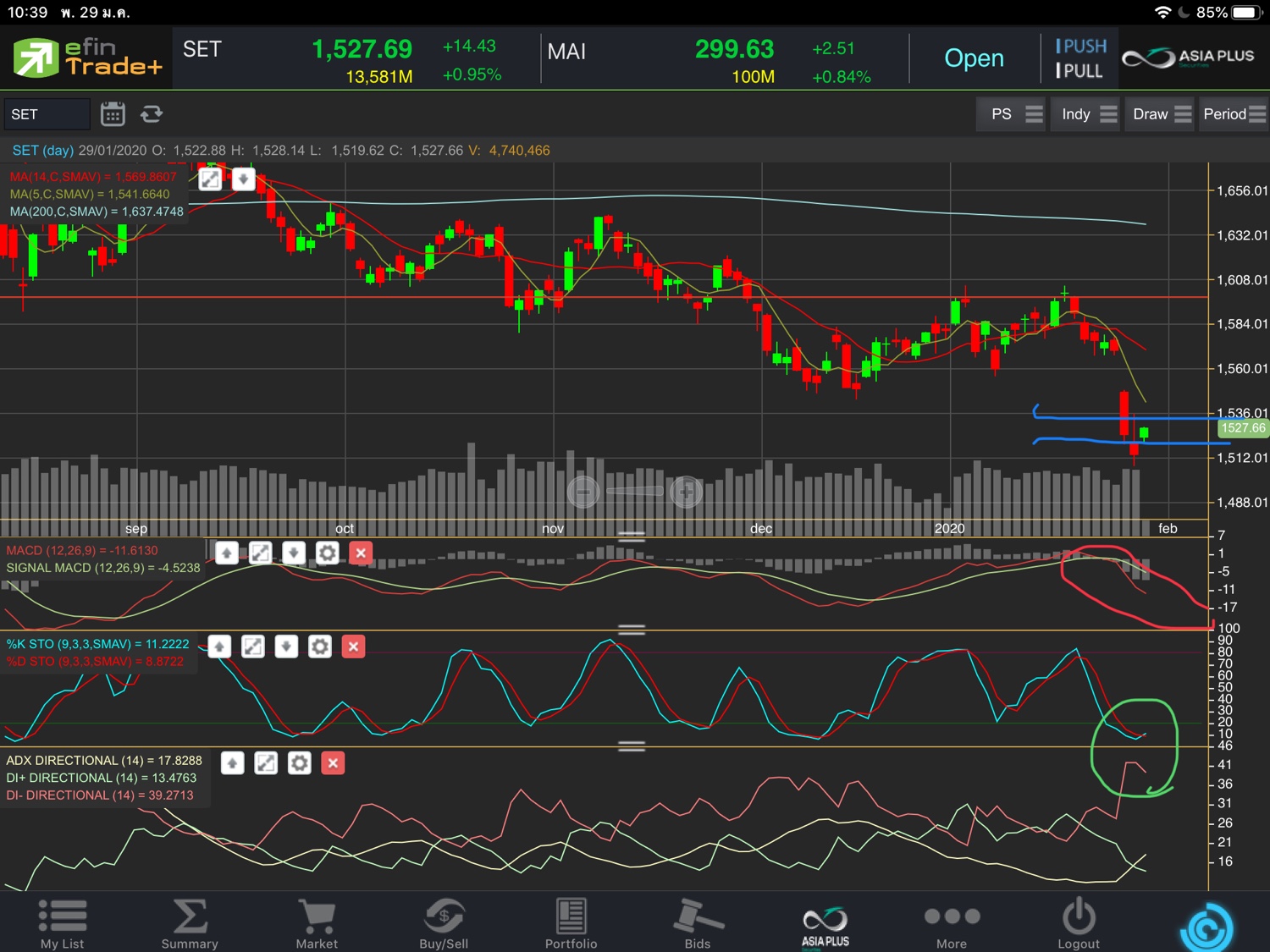Open the Period selection dropdown
The height and width of the screenshot is (952, 1270).
tap(1234, 114)
